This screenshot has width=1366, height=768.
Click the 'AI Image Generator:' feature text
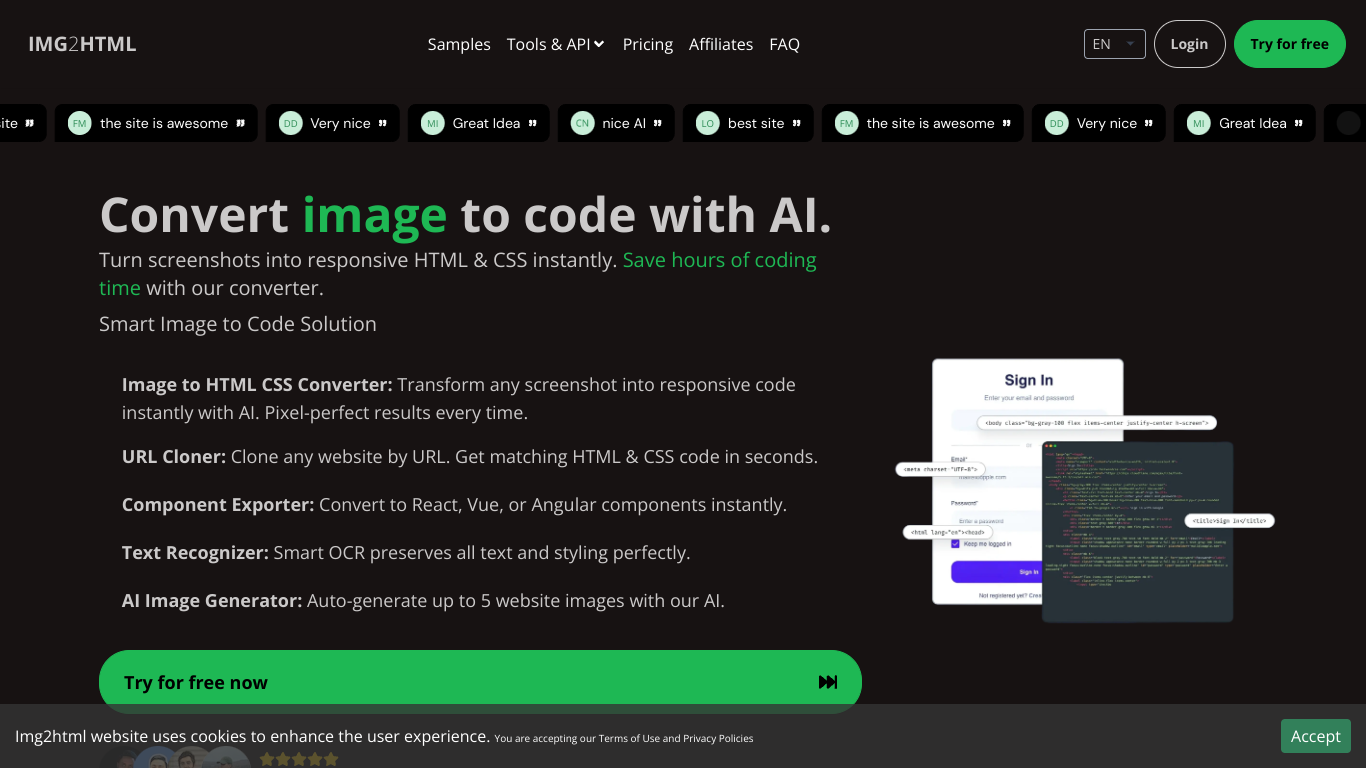coord(212,600)
